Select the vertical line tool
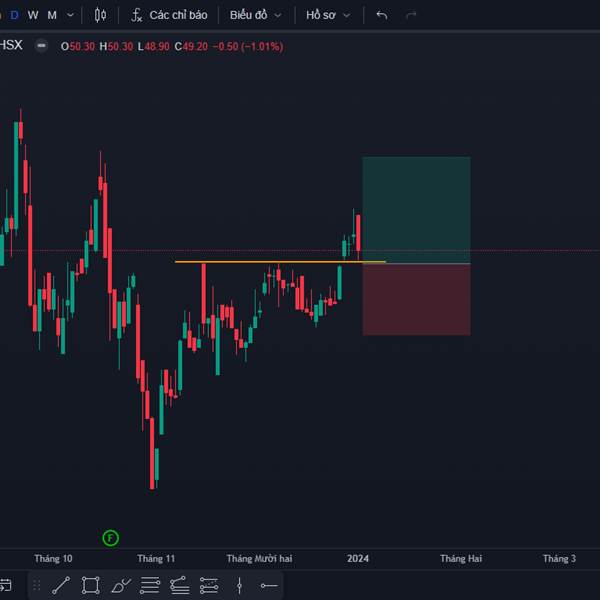 pyautogui.click(x=239, y=585)
